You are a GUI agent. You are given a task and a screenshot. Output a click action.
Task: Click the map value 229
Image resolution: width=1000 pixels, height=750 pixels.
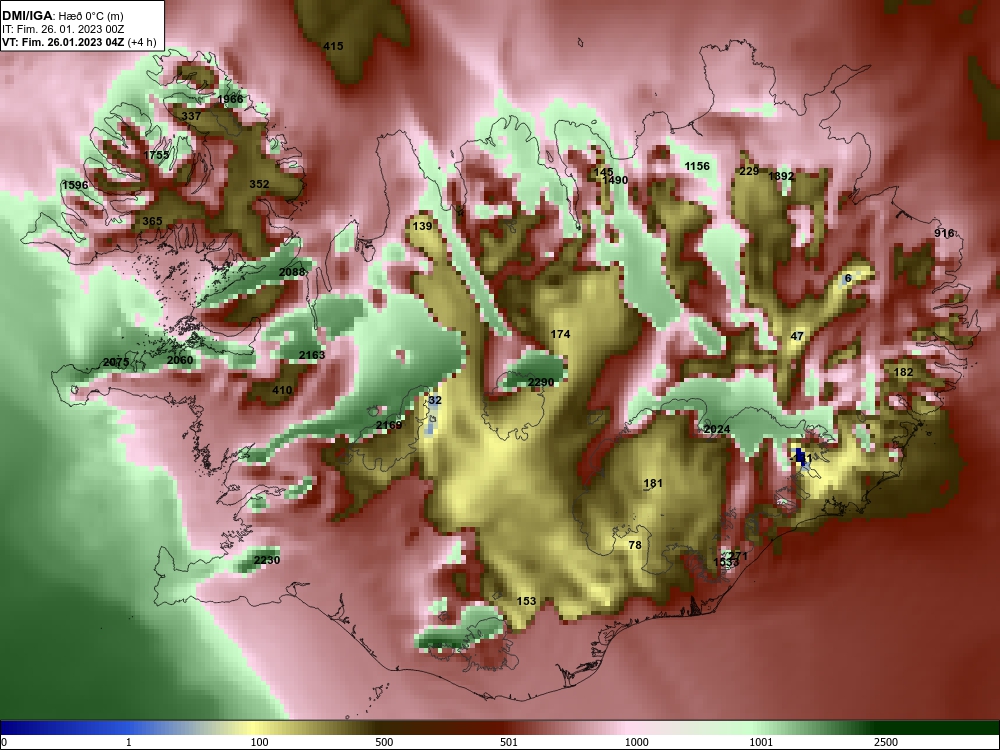[x=749, y=171]
